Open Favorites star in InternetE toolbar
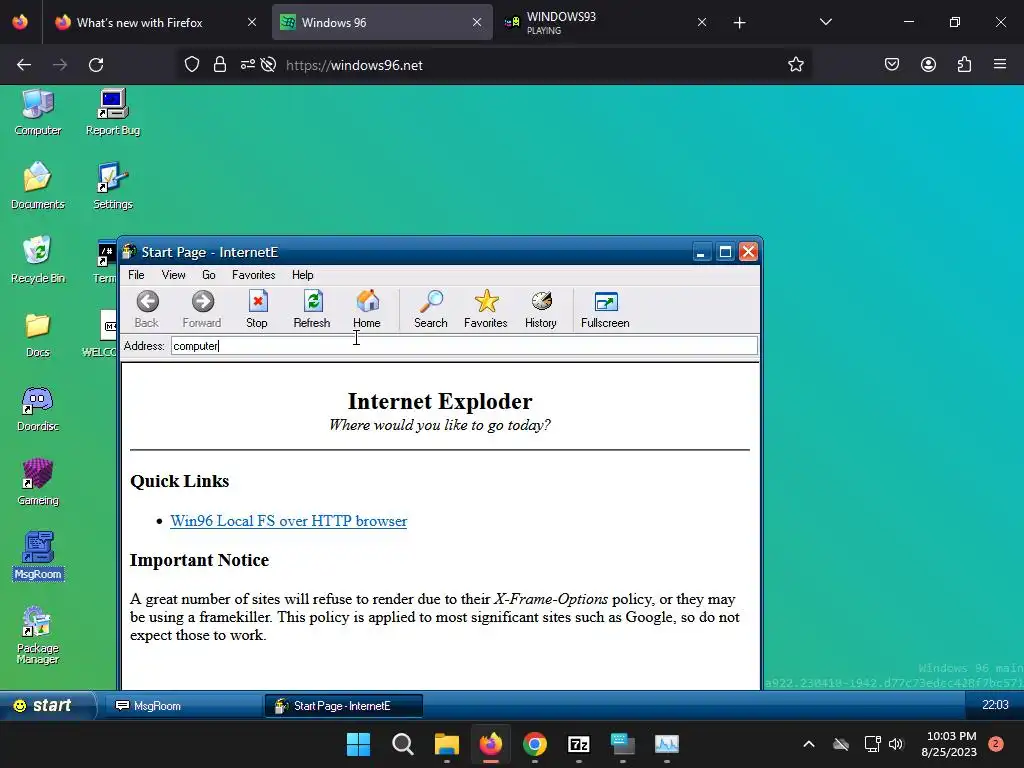 point(486,309)
